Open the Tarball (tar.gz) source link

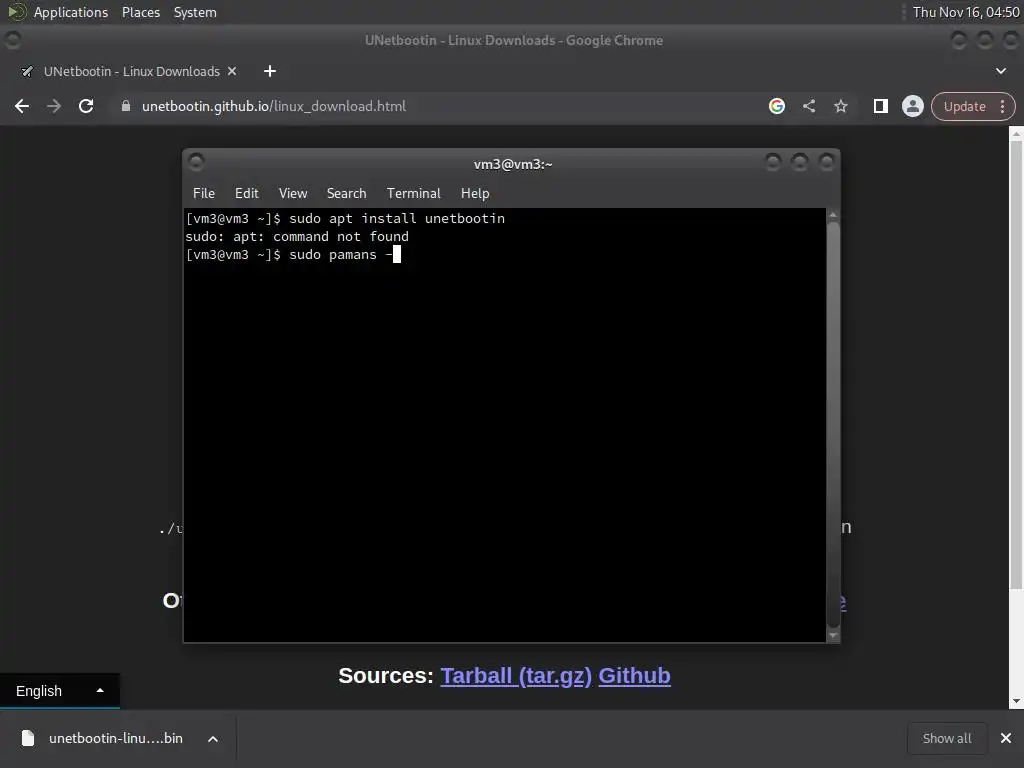pyautogui.click(x=516, y=676)
